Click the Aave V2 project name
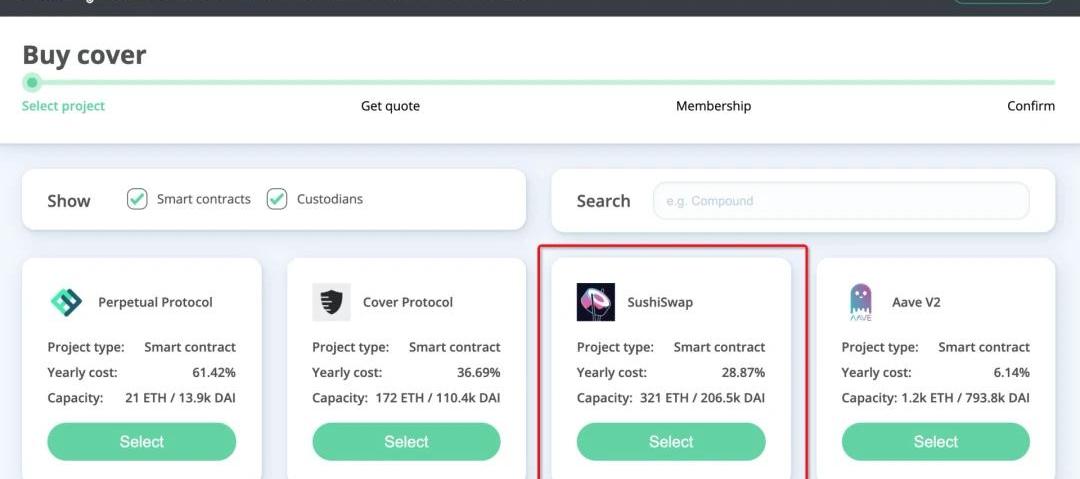 (916, 302)
